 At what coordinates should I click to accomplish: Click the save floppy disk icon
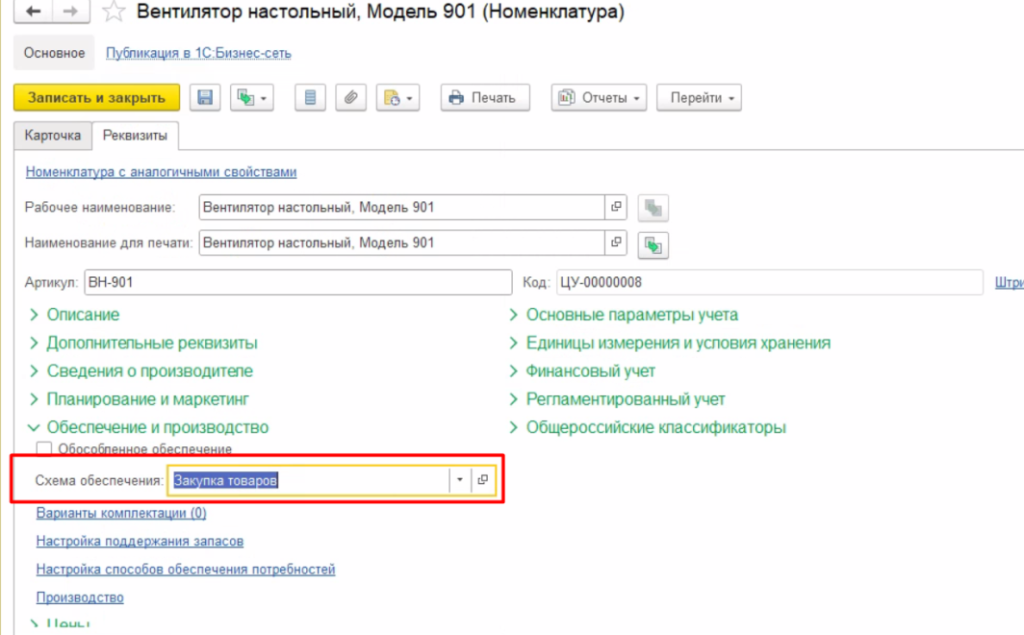pos(205,98)
